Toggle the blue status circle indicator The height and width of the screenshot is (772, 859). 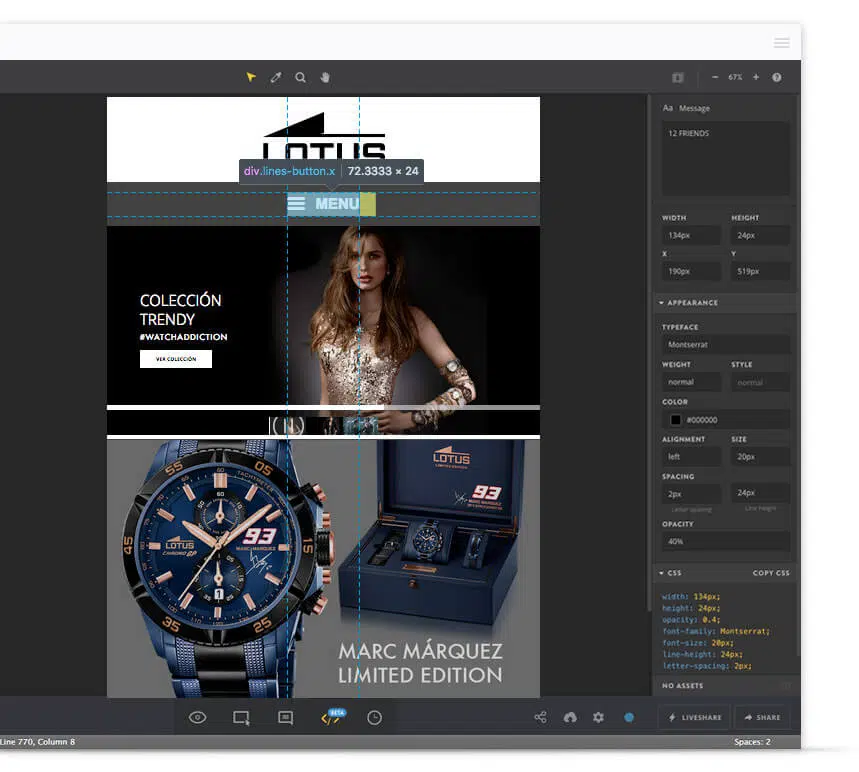tap(629, 717)
